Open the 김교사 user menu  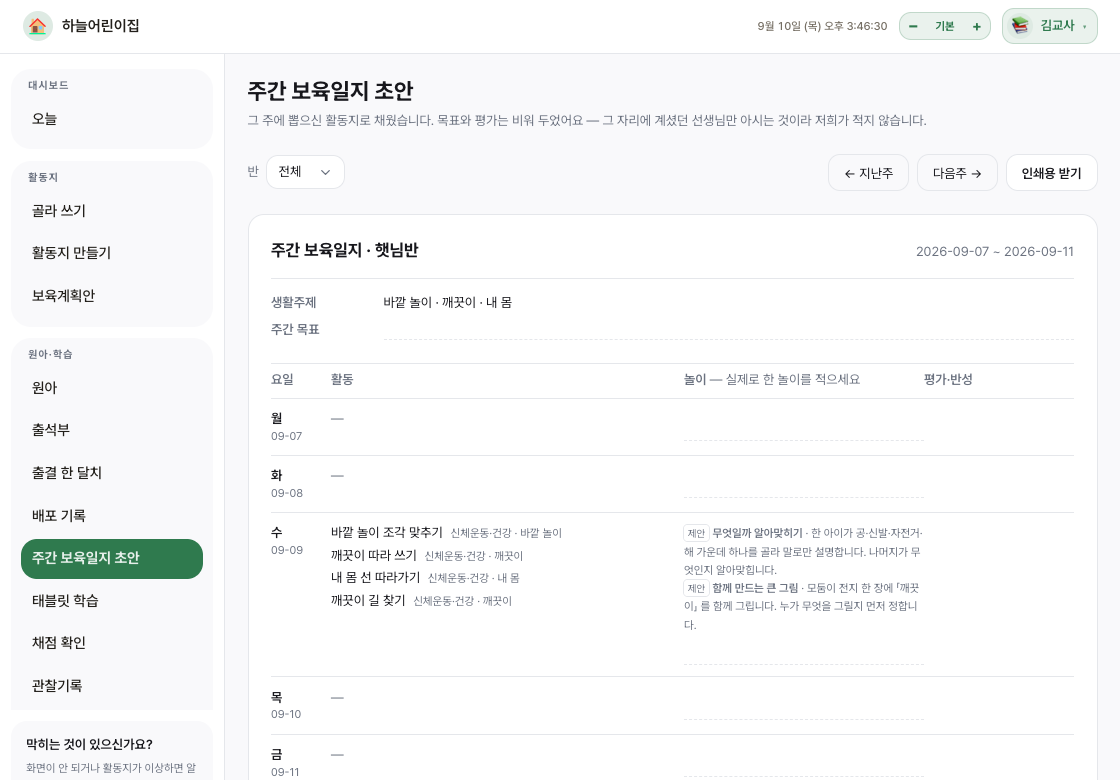(1049, 26)
